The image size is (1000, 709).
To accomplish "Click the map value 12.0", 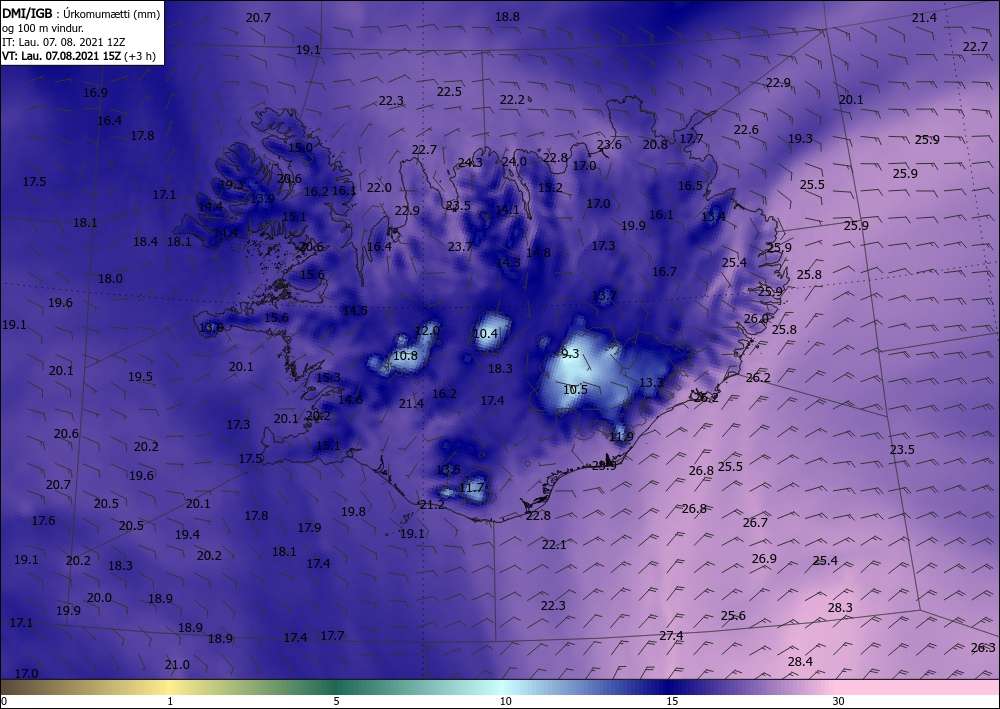I will point(427,331).
